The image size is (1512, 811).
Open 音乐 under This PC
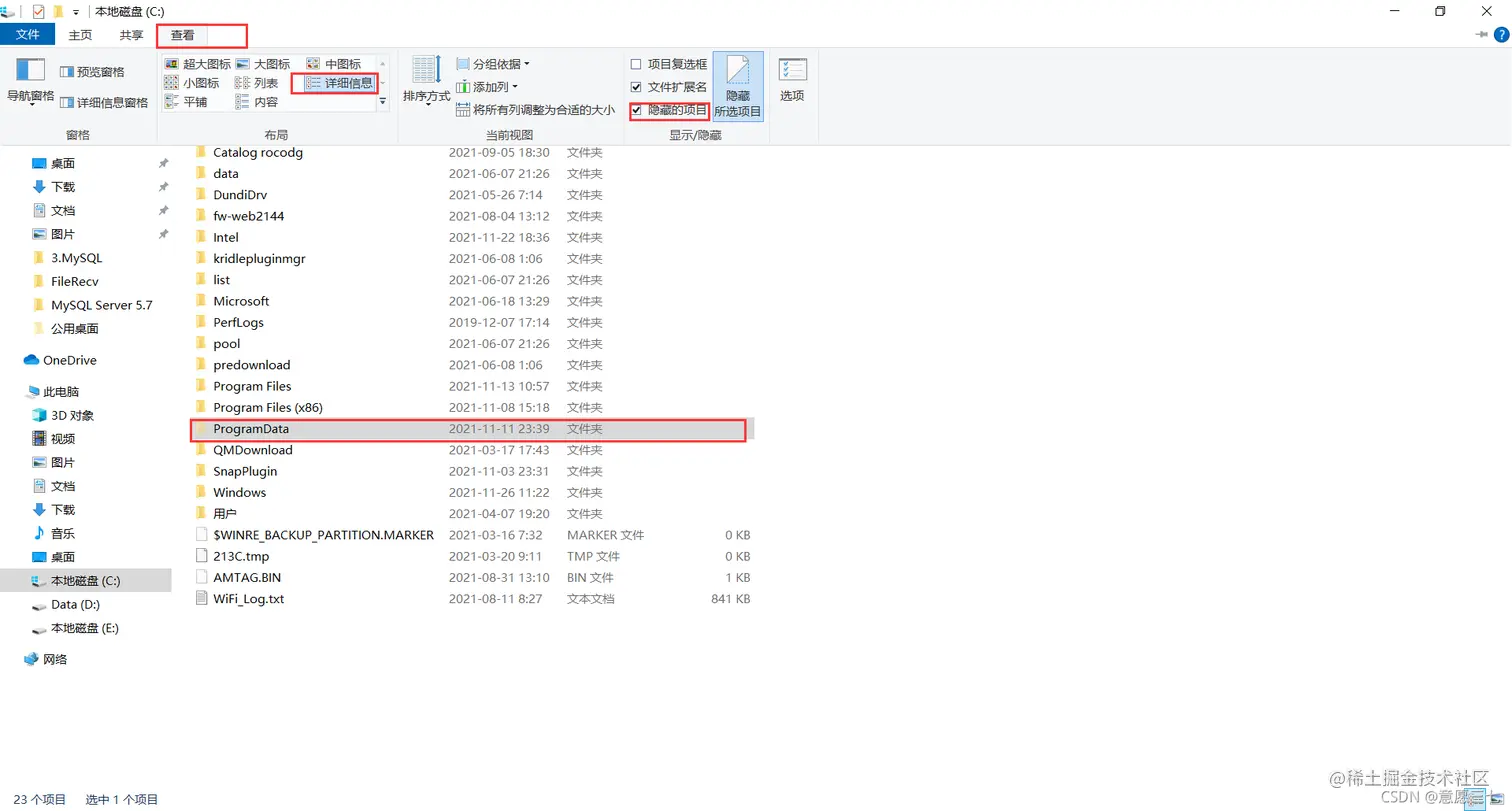click(63, 534)
